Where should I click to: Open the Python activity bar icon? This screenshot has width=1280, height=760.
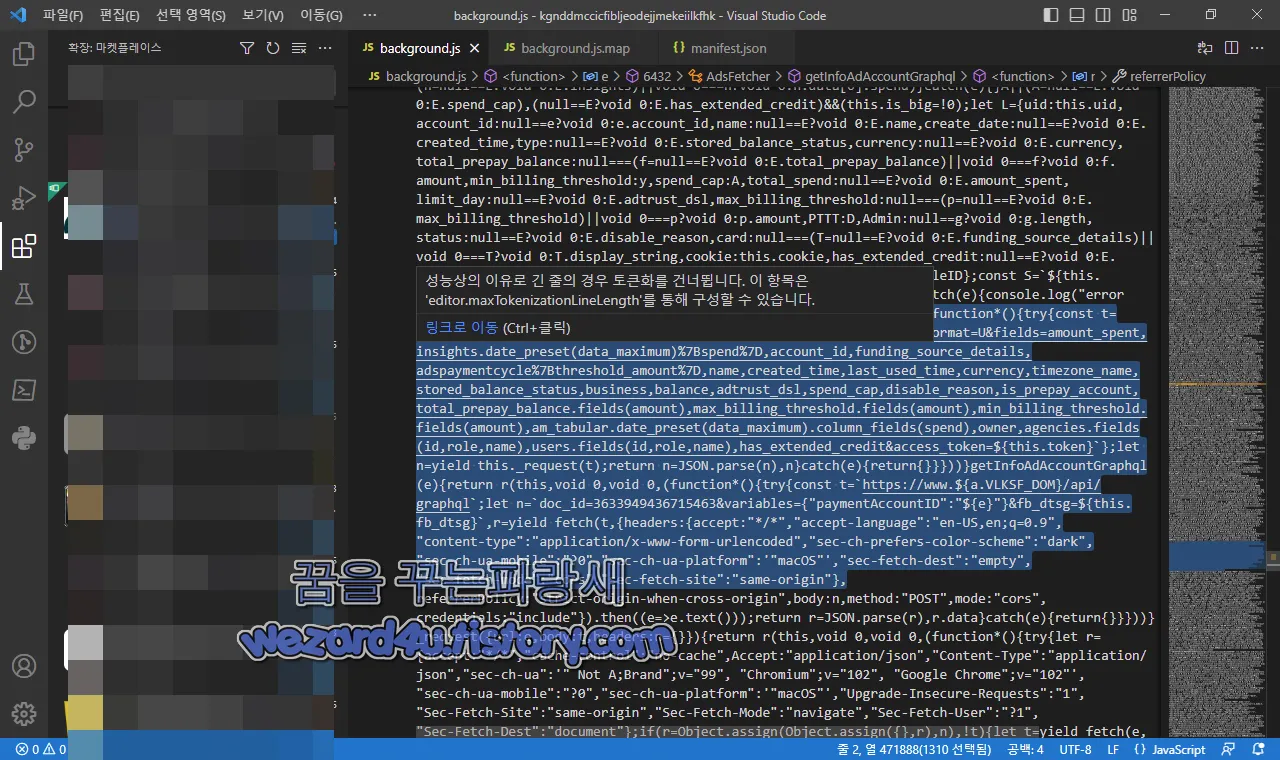(x=24, y=438)
